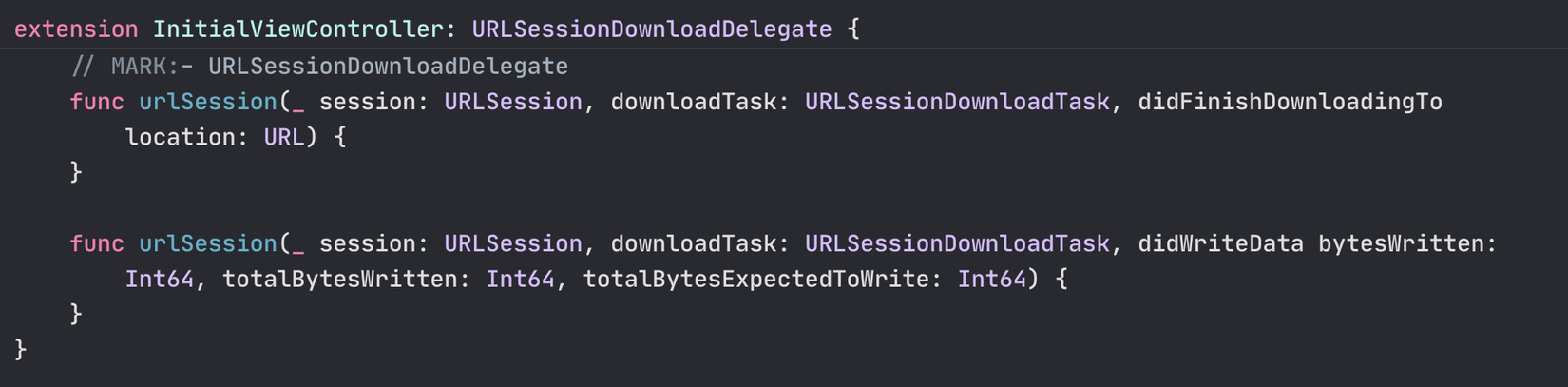The width and height of the screenshot is (1568, 387).
Task: Click the didWriteData label
Action: (1220, 243)
